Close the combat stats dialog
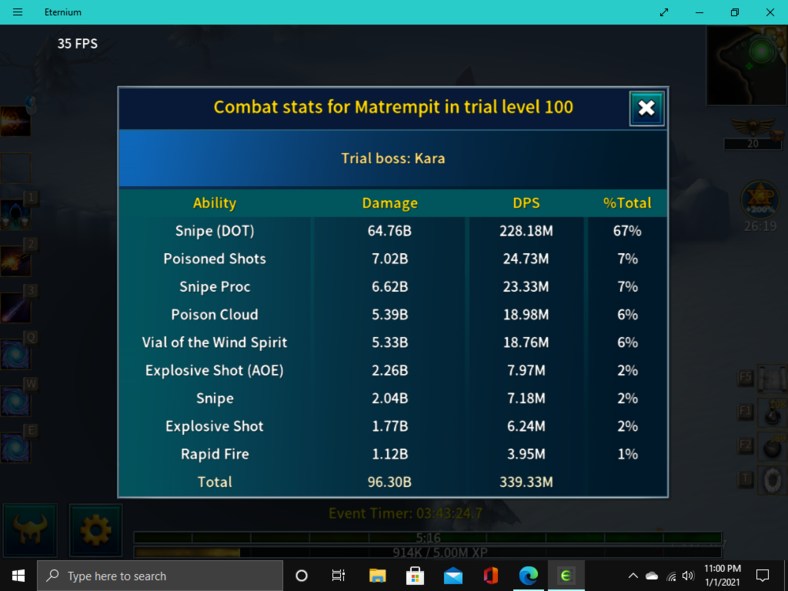 pos(646,108)
